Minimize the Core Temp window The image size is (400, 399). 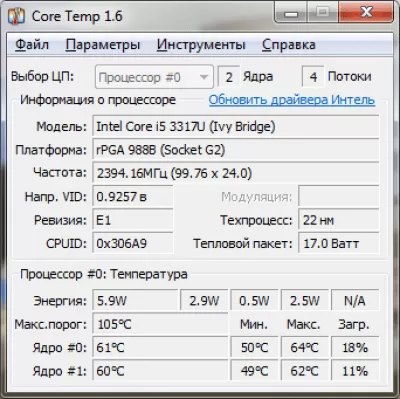pyautogui.click(x=291, y=13)
